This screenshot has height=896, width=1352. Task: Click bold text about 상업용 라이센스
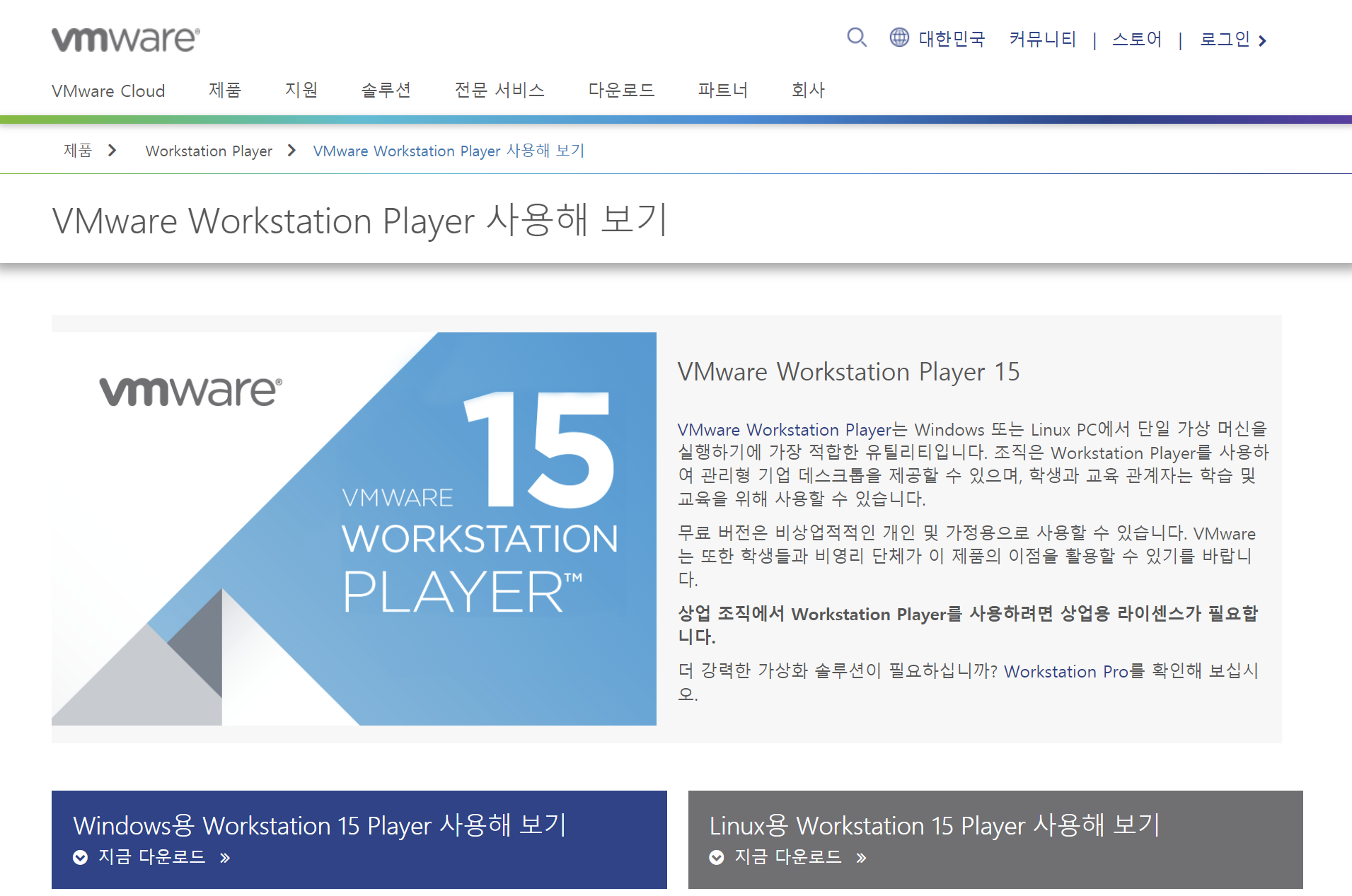pos(968,625)
